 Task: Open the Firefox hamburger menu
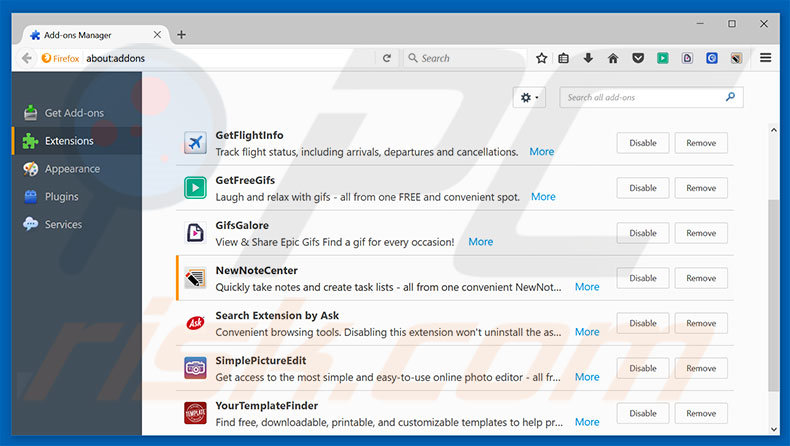[765, 58]
